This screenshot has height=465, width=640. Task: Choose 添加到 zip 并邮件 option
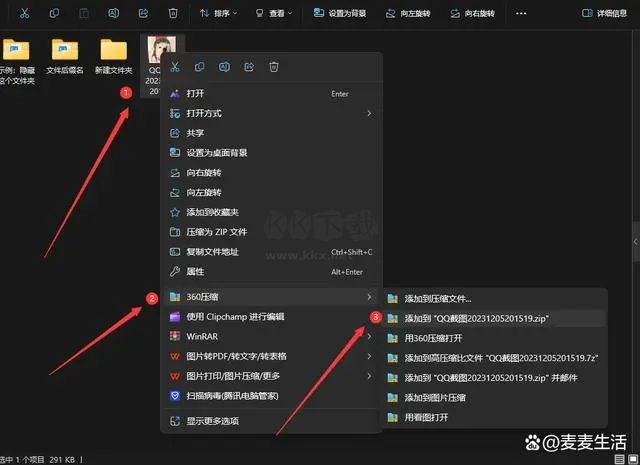494,378
